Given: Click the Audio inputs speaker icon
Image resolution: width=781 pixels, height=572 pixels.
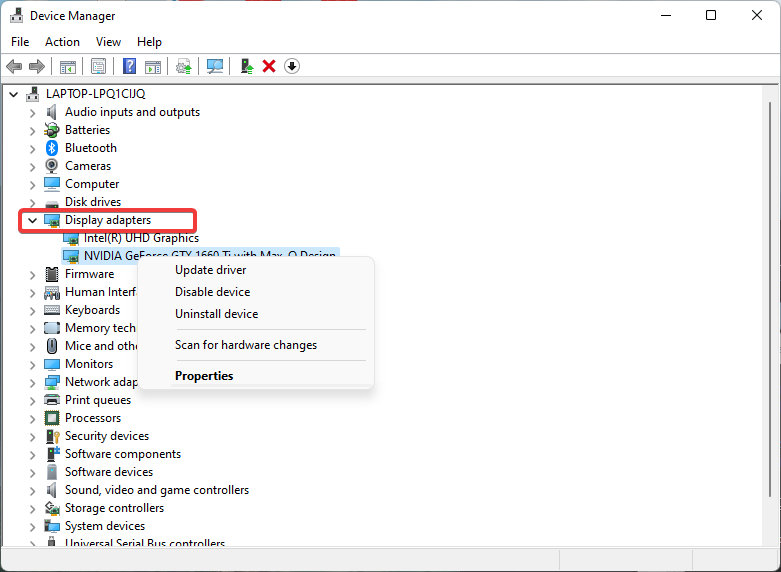Looking at the screenshot, I should [52, 112].
